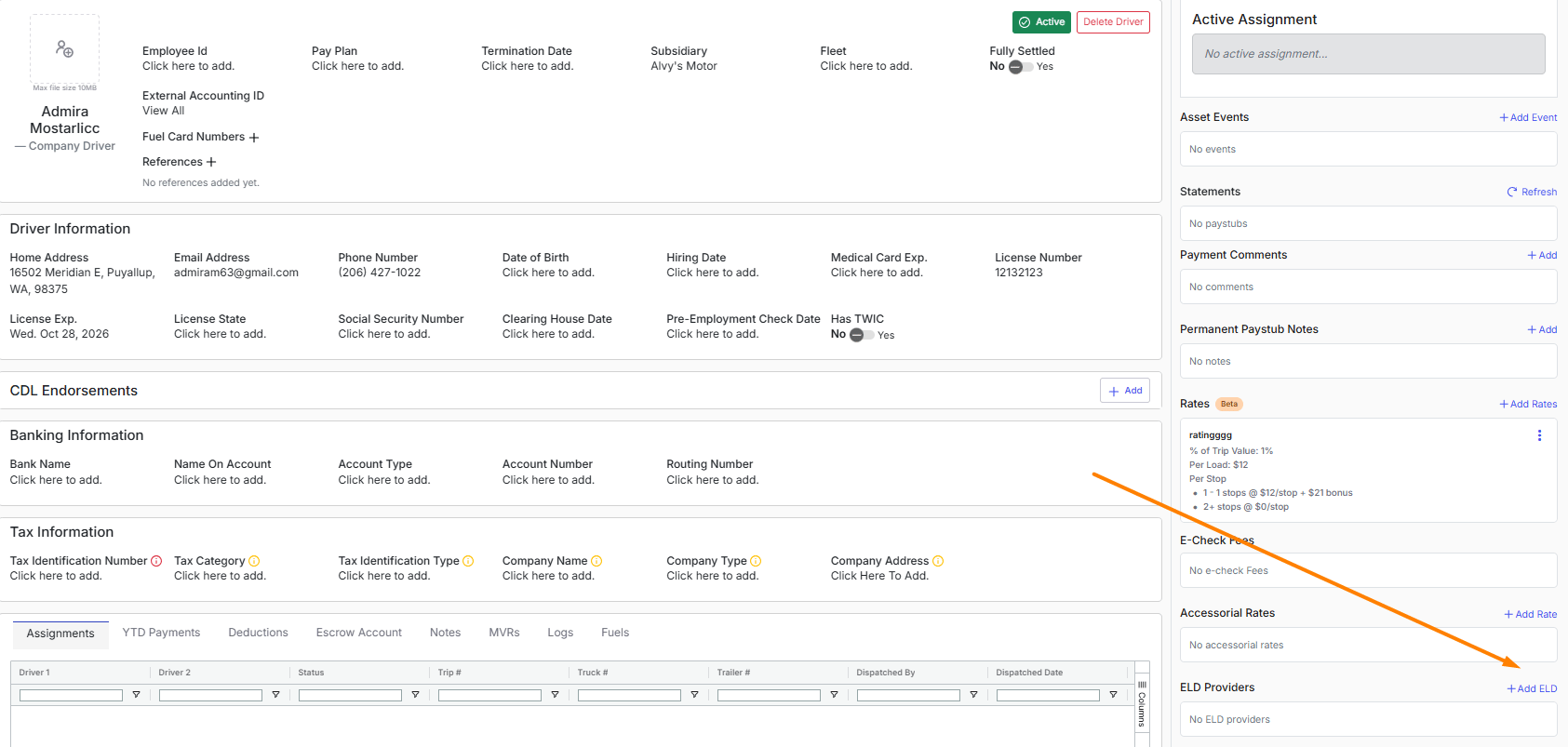Add Employee Id value
This screenshot has height=747, width=1568.
[x=188, y=66]
